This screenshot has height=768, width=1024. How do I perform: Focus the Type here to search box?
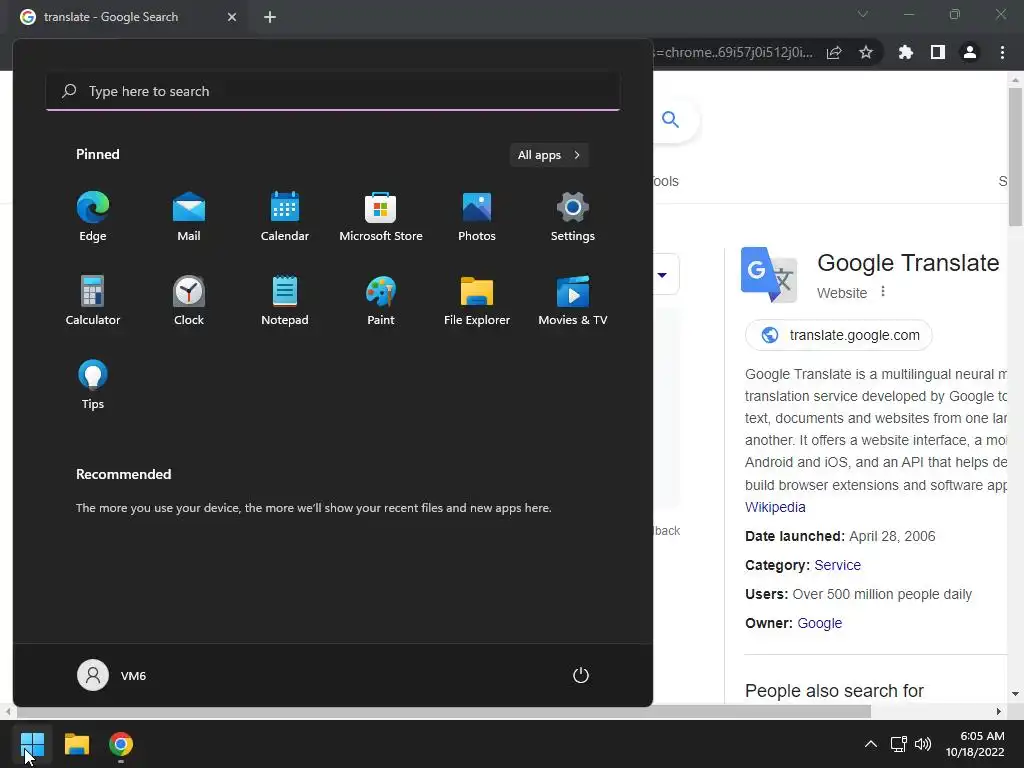tap(333, 91)
